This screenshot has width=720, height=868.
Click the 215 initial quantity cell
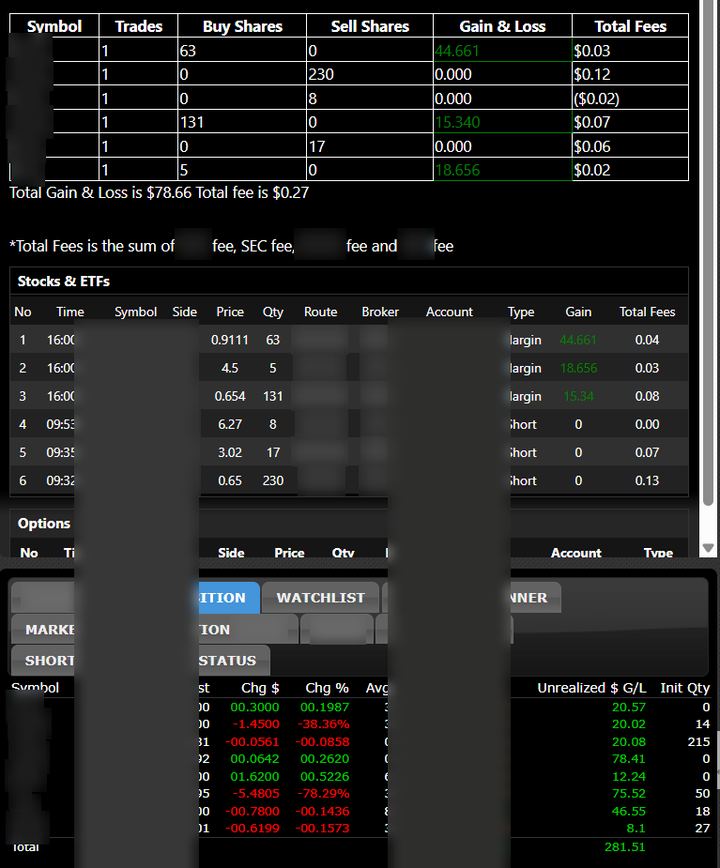(x=698, y=742)
